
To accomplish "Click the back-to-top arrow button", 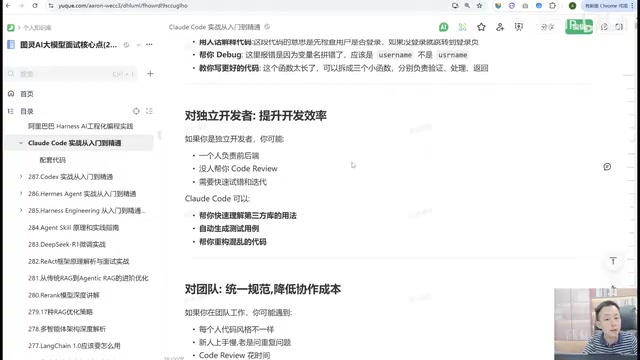I will coord(613,261).
